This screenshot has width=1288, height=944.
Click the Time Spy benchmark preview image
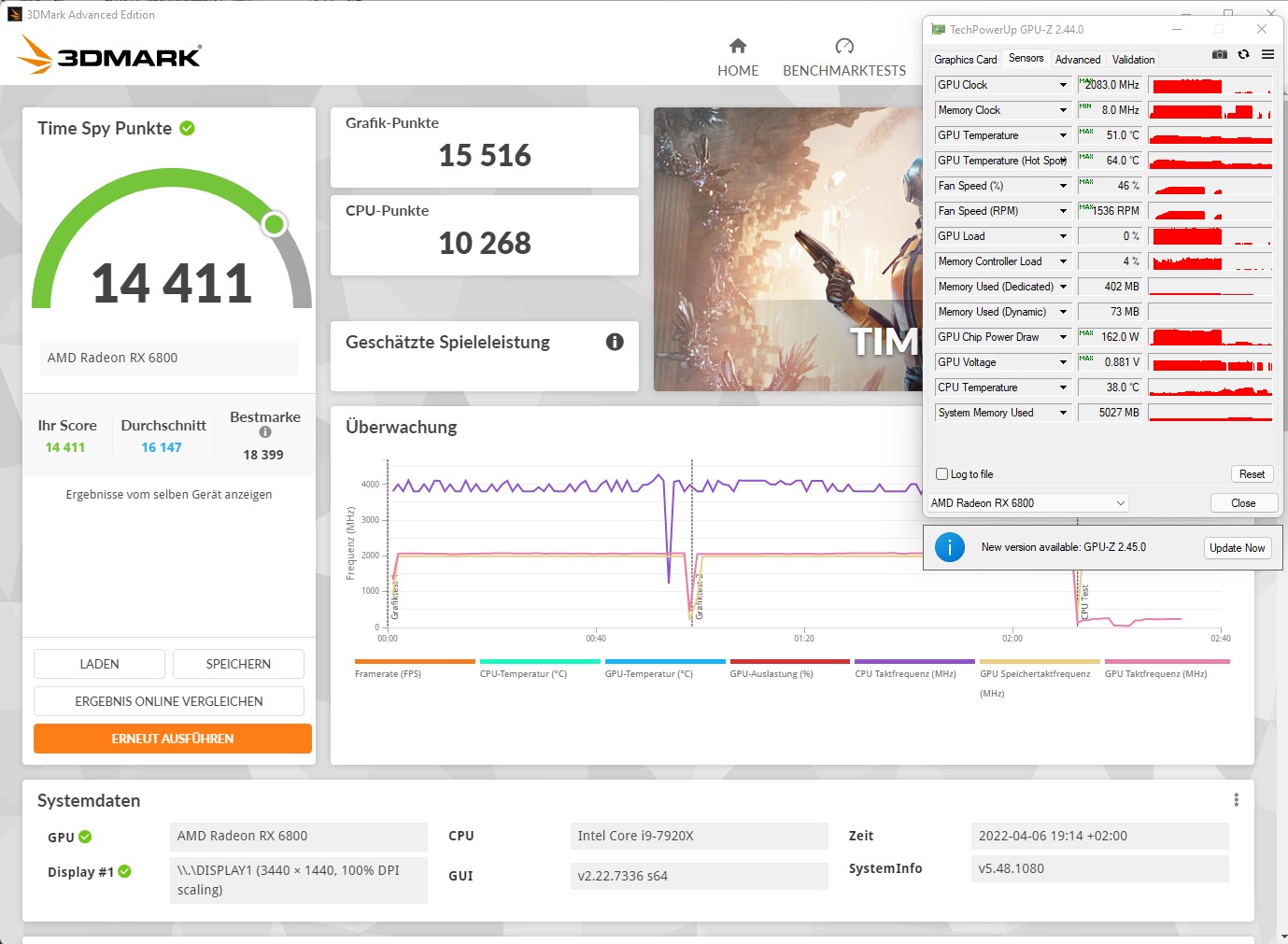(x=787, y=249)
